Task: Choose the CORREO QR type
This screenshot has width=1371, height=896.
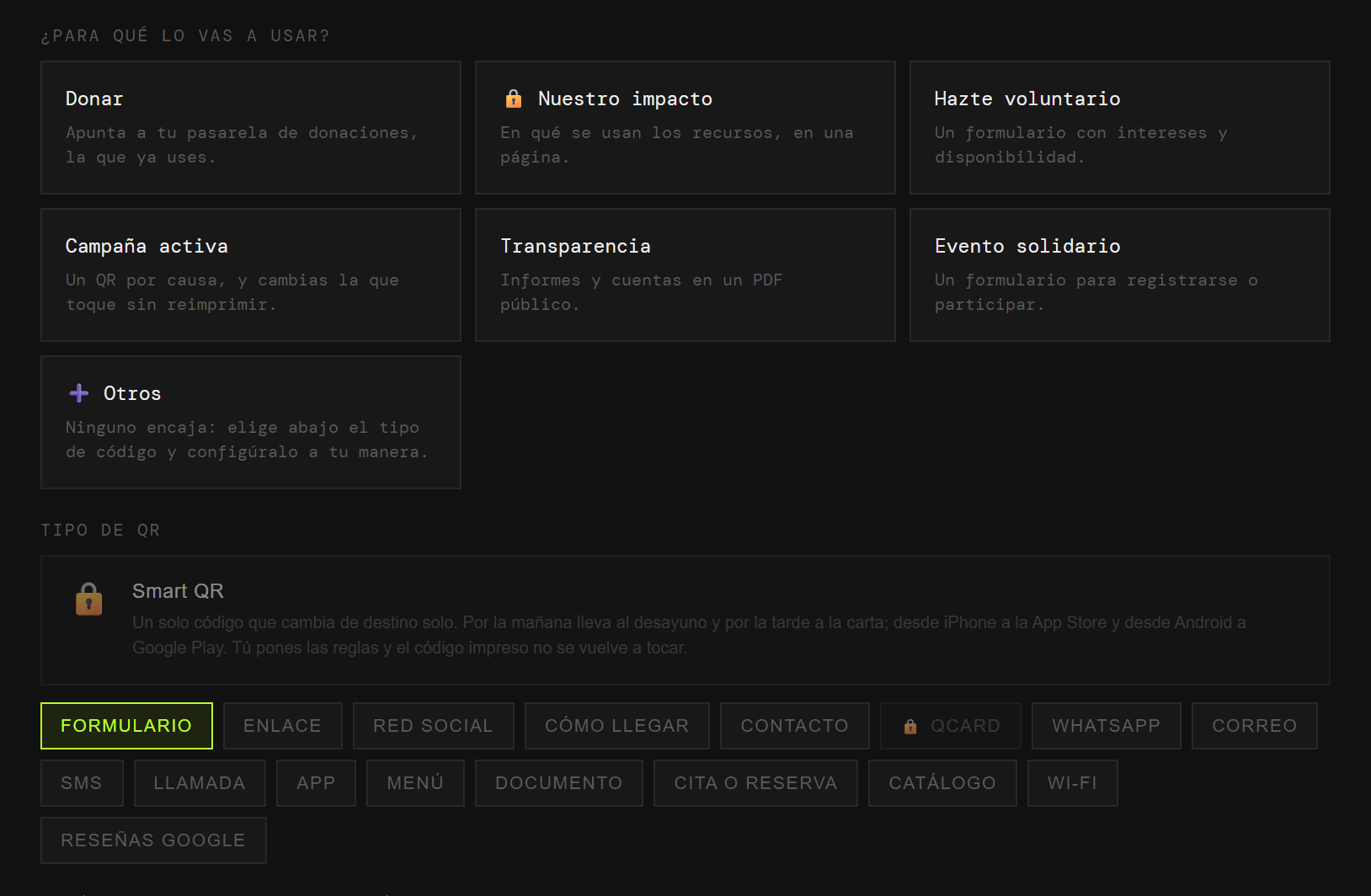Action: (x=1255, y=726)
